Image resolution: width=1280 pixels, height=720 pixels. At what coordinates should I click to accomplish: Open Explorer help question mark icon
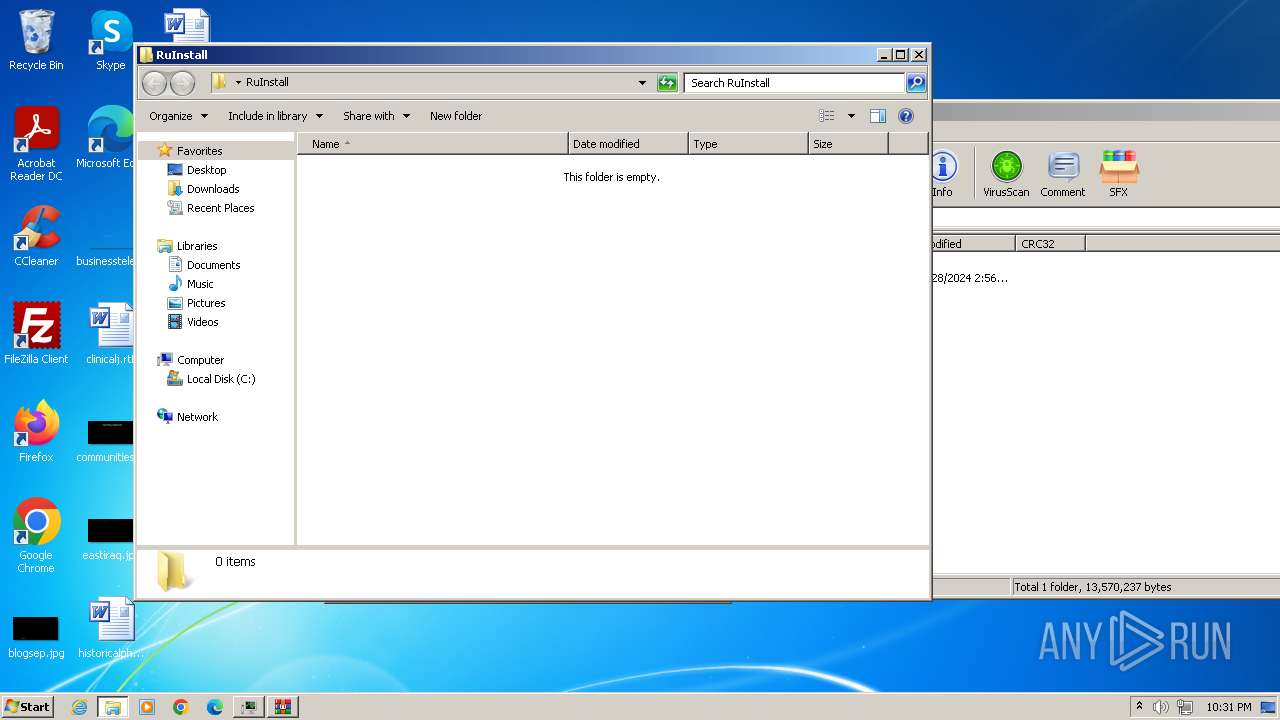pos(906,116)
